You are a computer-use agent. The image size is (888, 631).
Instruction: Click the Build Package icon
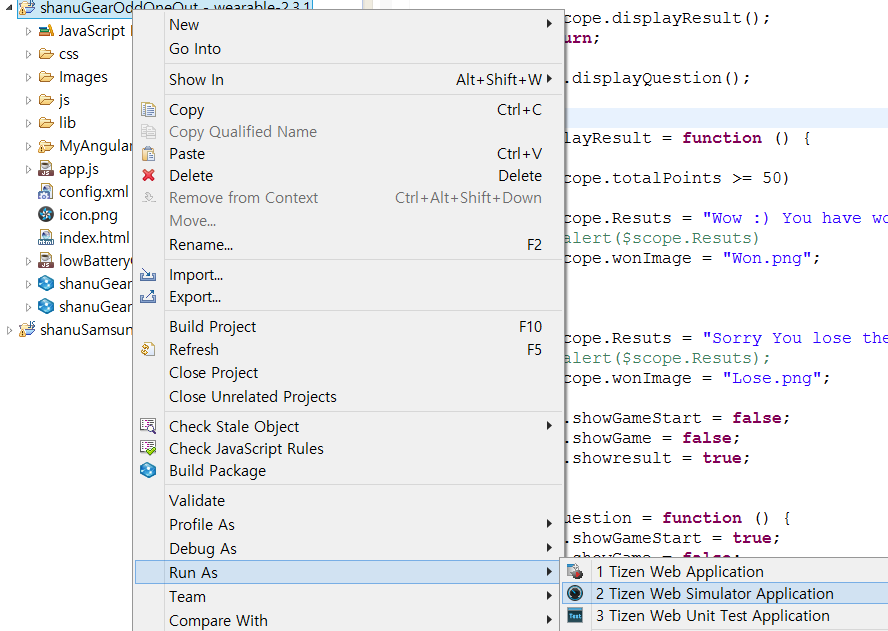[148, 470]
